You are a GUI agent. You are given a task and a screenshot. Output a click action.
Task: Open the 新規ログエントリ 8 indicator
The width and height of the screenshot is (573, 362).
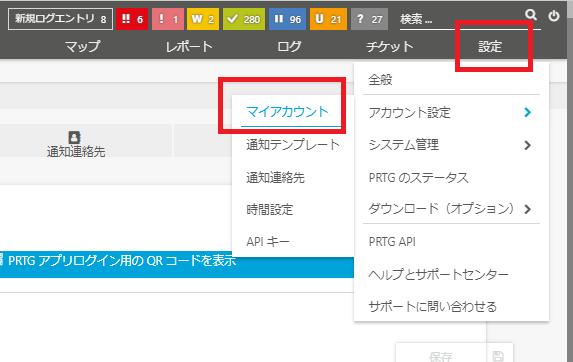tap(60, 19)
